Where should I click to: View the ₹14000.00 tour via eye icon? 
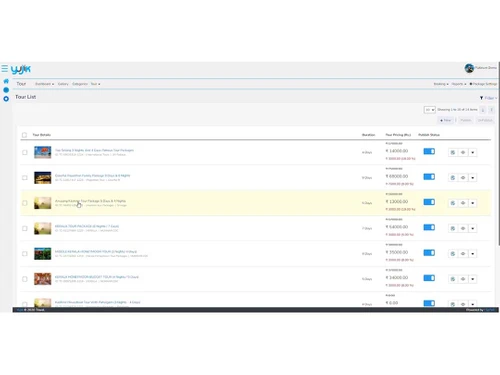pos(463,152)
